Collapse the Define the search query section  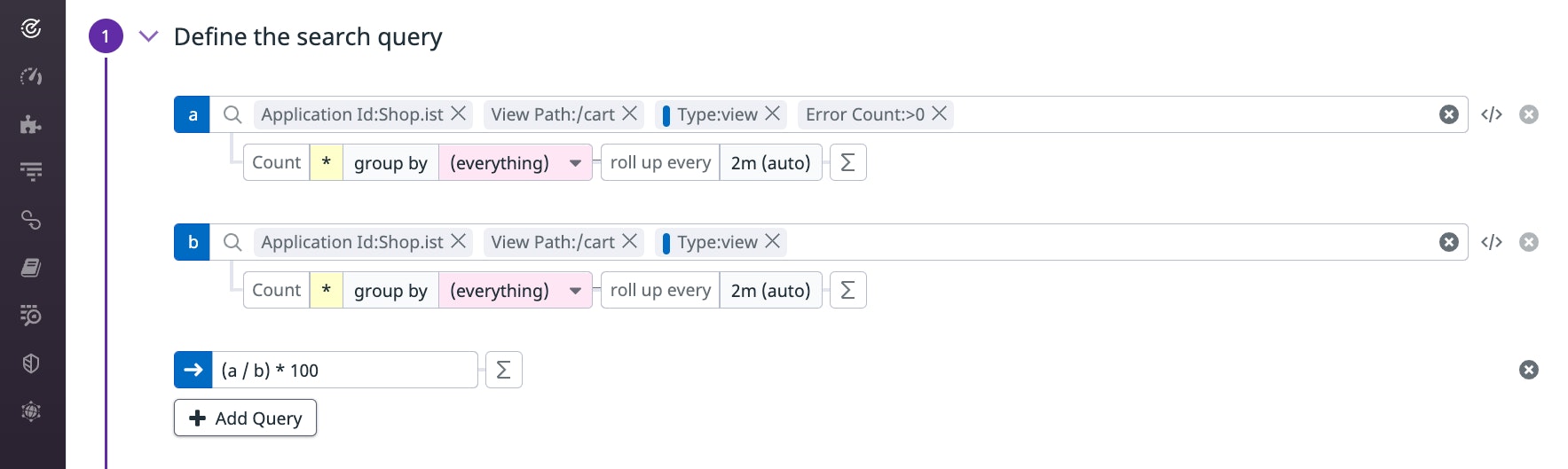pyautogui.click(x=148, y=36)
